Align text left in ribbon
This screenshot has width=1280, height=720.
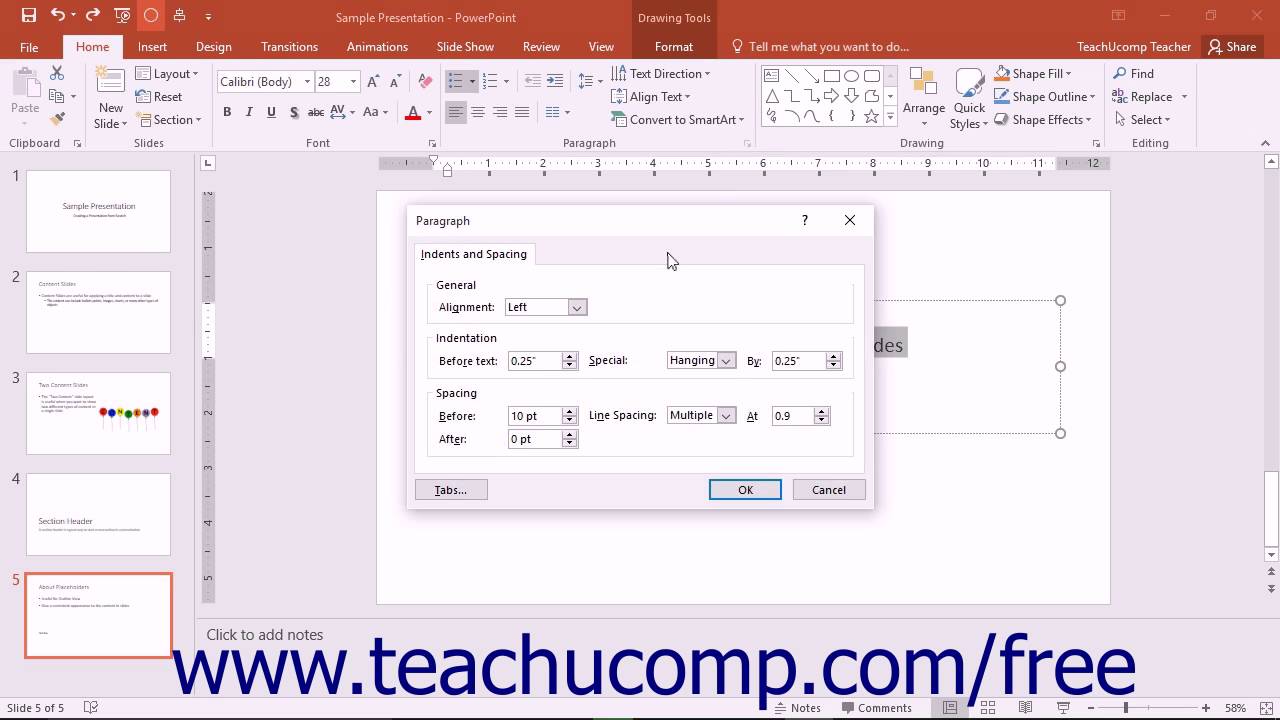pos(456,112)
